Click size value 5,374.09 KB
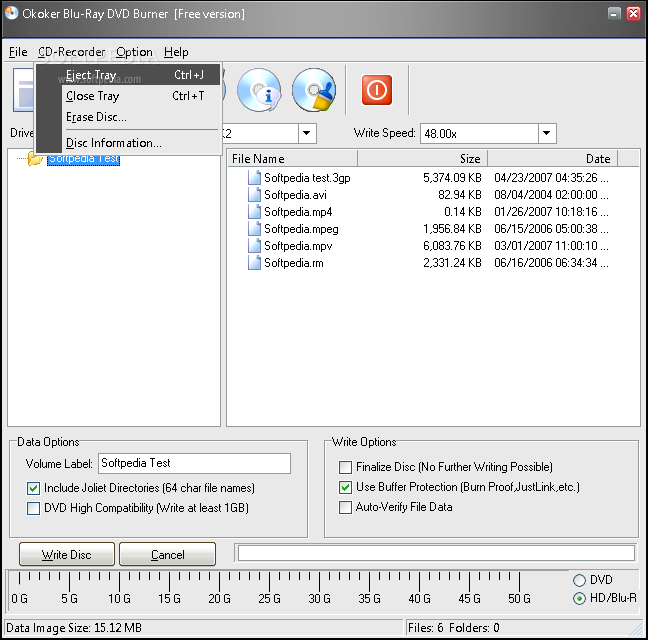The height and width of the screenshot is (640, 648). point(452,178)
